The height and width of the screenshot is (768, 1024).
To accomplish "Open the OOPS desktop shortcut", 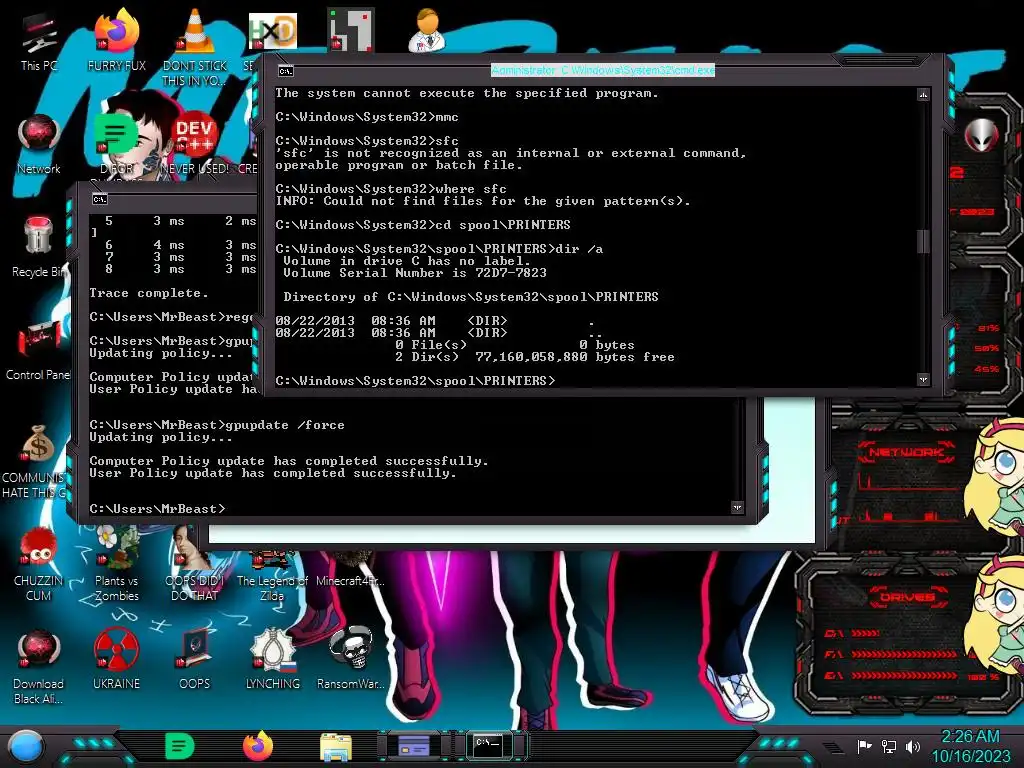I will pyautogui.click(x=195, y=660).
